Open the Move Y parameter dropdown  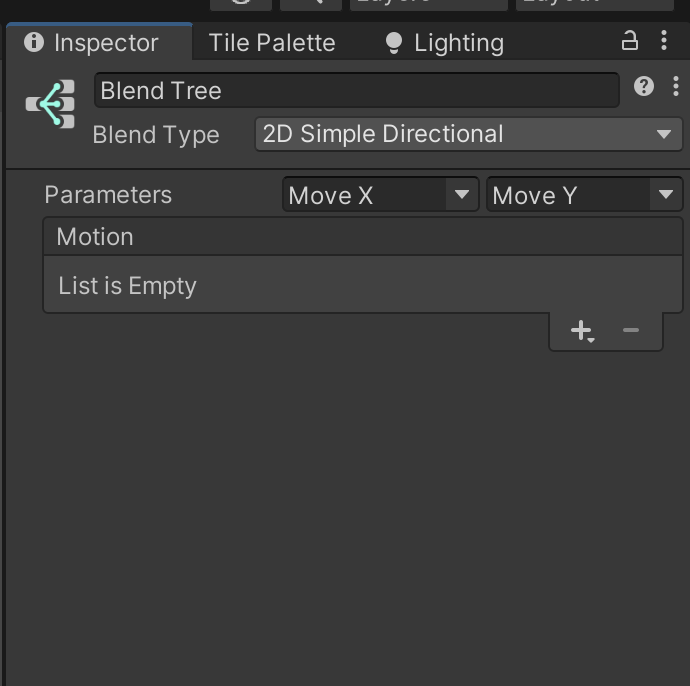[584, 195]
